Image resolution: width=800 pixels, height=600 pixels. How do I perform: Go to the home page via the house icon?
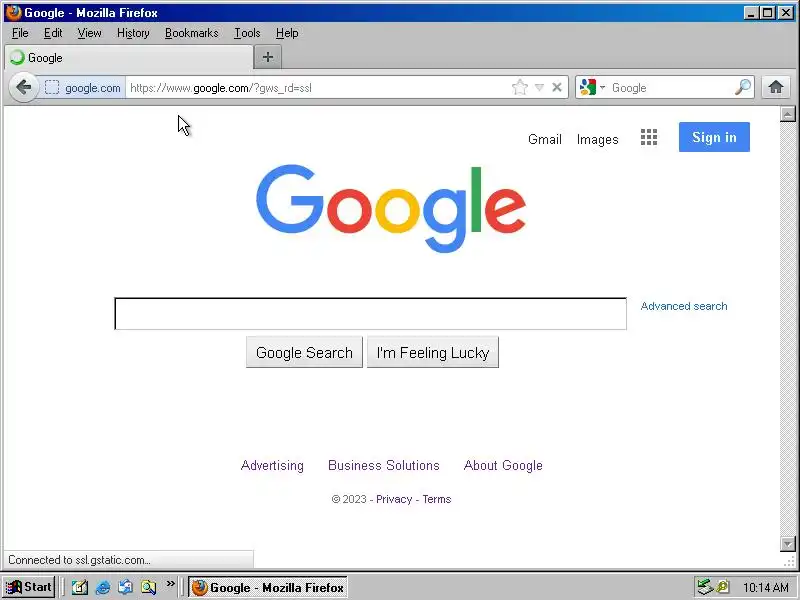776,87
